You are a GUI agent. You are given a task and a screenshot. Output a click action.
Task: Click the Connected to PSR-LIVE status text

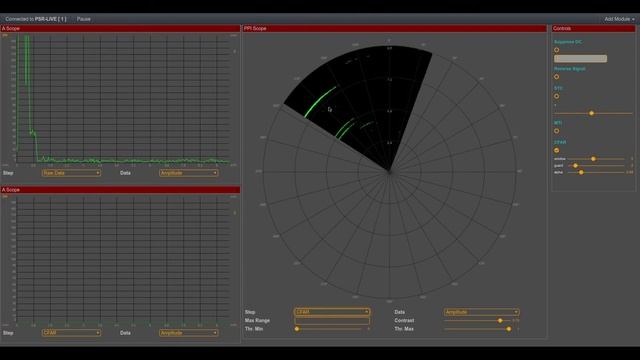[x=36, y=19]
